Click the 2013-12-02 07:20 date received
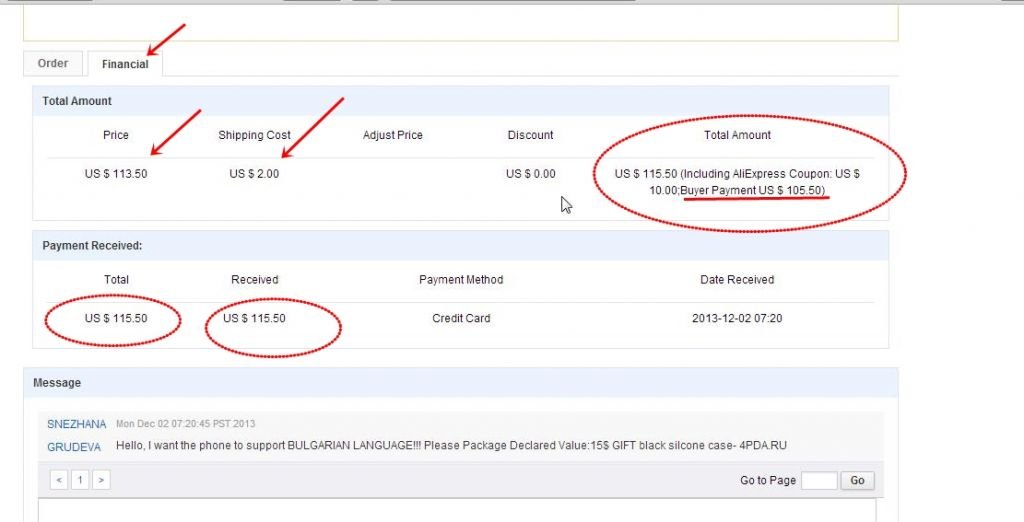This screenshot has height=522, width=1024. [x=737, y=319]
